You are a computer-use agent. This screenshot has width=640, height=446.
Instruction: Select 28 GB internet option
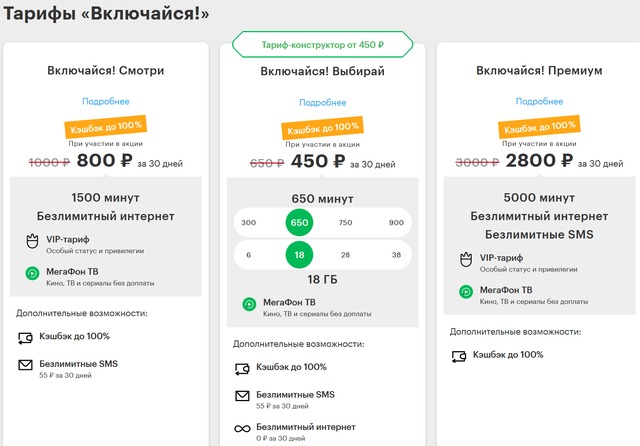point(345,255)
